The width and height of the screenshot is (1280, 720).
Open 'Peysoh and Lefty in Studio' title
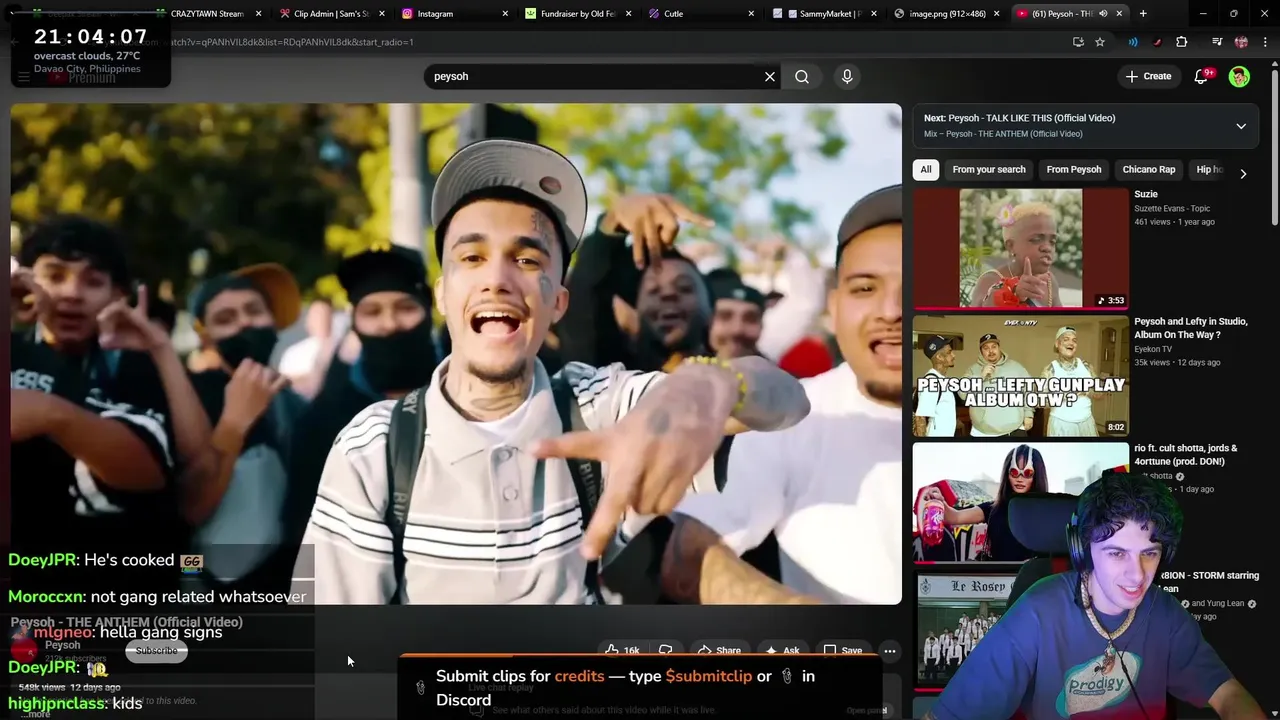pos(1190,328)
